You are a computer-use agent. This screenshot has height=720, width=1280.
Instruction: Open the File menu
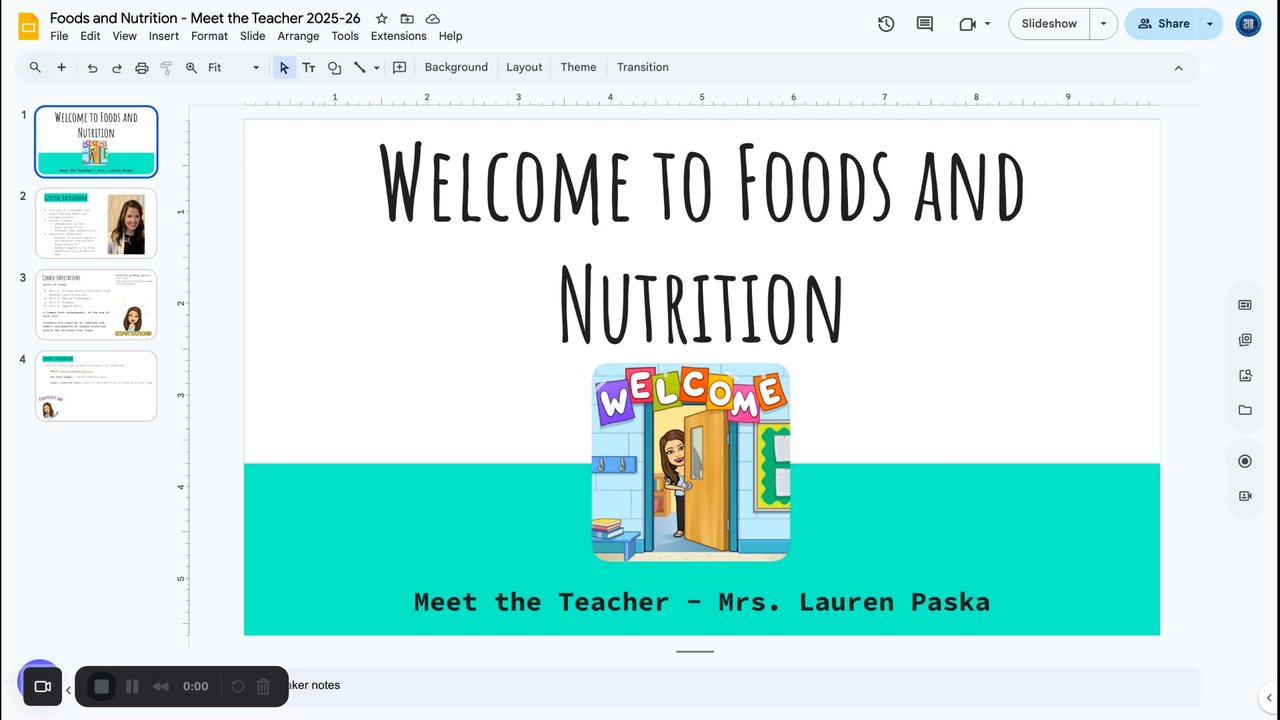click(59, 36)
